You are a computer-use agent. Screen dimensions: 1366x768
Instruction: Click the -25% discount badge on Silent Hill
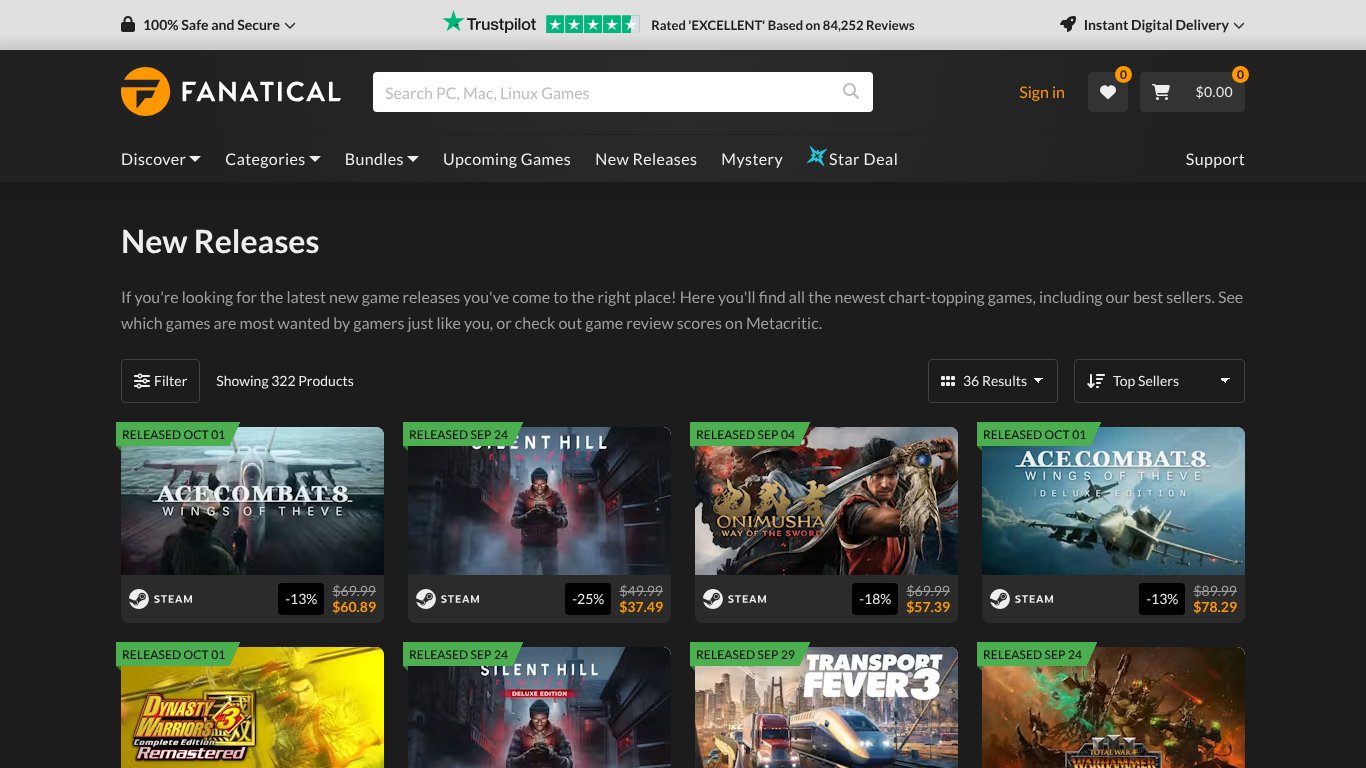pos(588,599)
